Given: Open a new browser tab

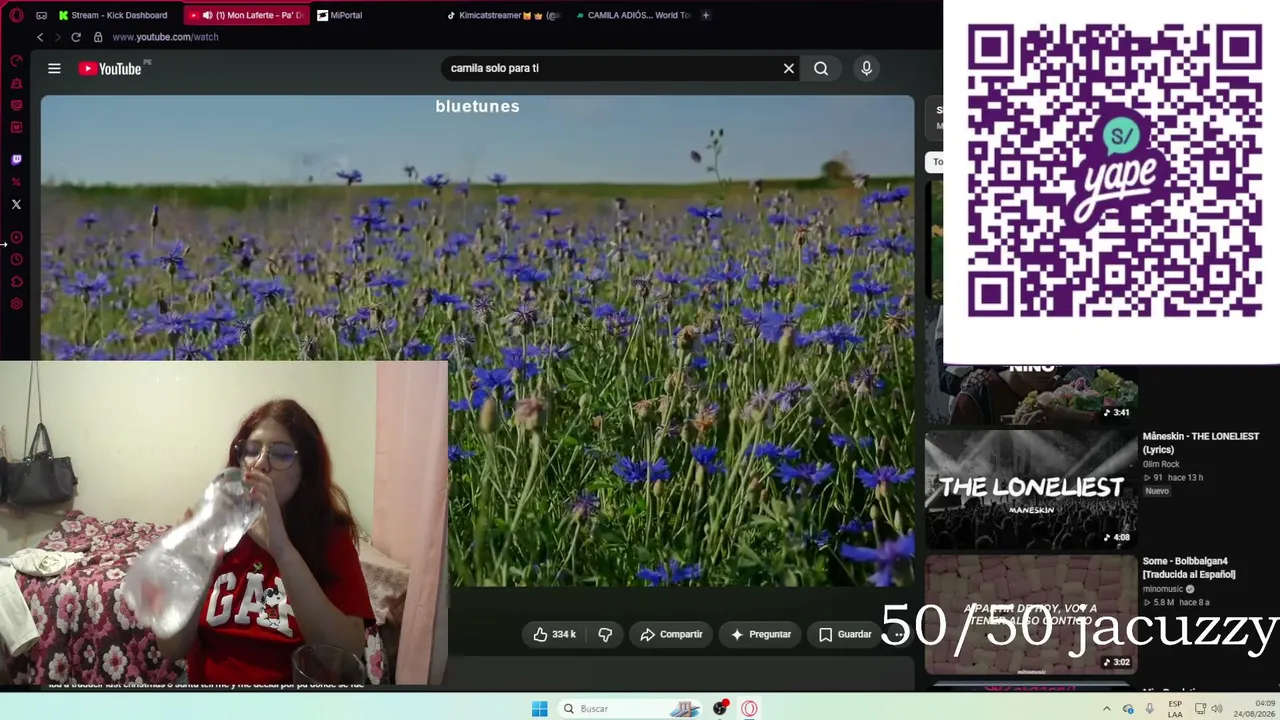Looking at the screenshot, I should [706, 15].
